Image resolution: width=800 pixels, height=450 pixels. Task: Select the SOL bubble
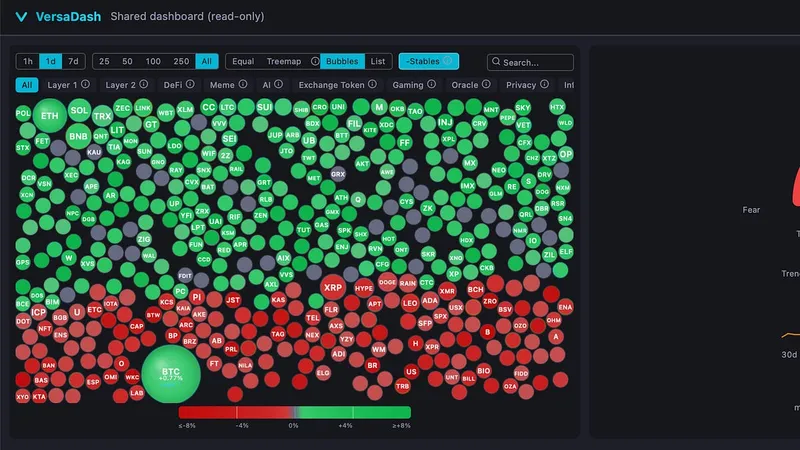point(79,110)
